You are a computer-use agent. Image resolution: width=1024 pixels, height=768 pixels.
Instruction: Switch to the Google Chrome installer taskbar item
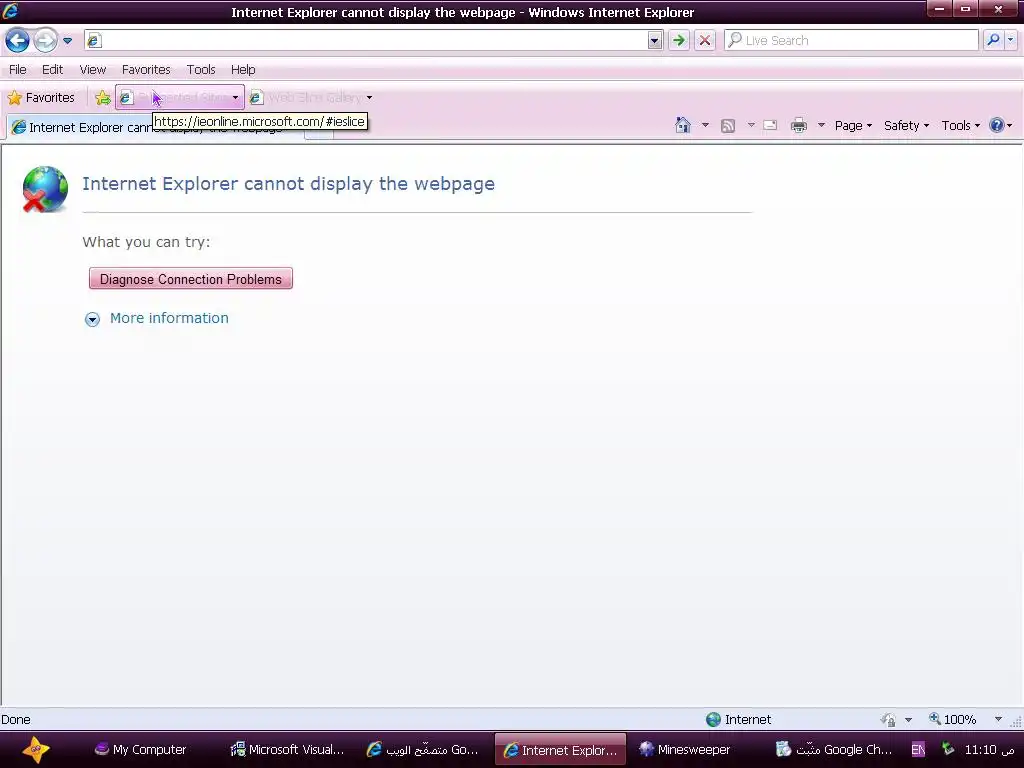coord(833,750)
